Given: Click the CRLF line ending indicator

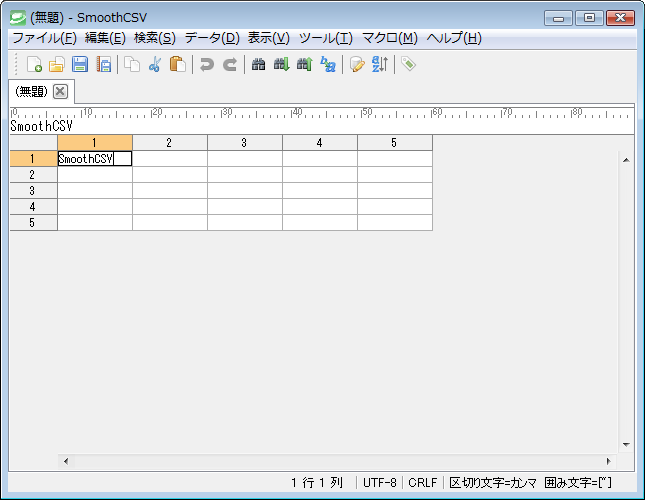Looking at the screenshot, I should (423, 483).
